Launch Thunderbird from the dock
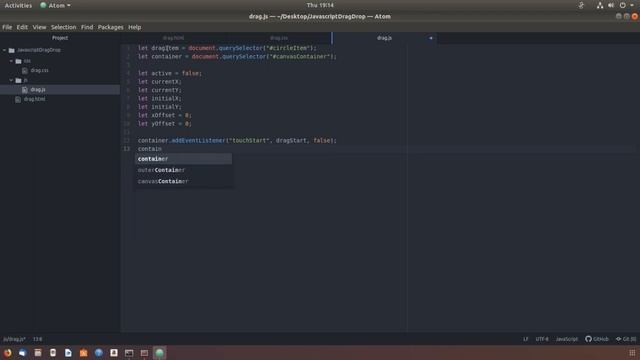Viewport: 640px width, 360px height. point(22,353)
